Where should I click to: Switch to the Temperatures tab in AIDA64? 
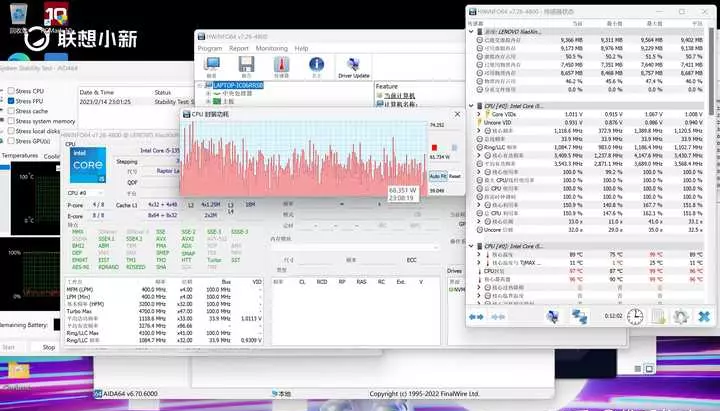click(19, 156)
